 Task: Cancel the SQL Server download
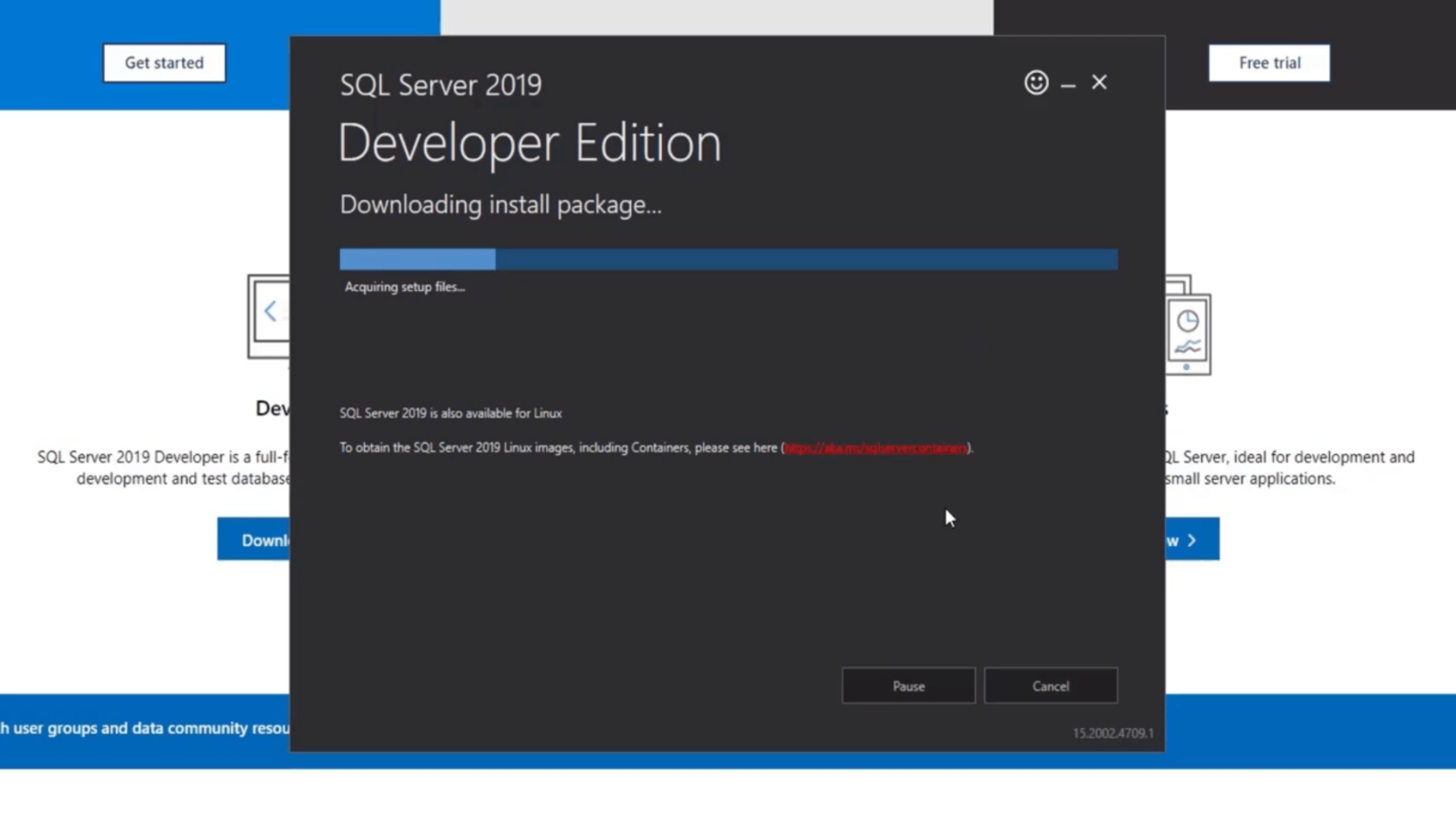1050,686
